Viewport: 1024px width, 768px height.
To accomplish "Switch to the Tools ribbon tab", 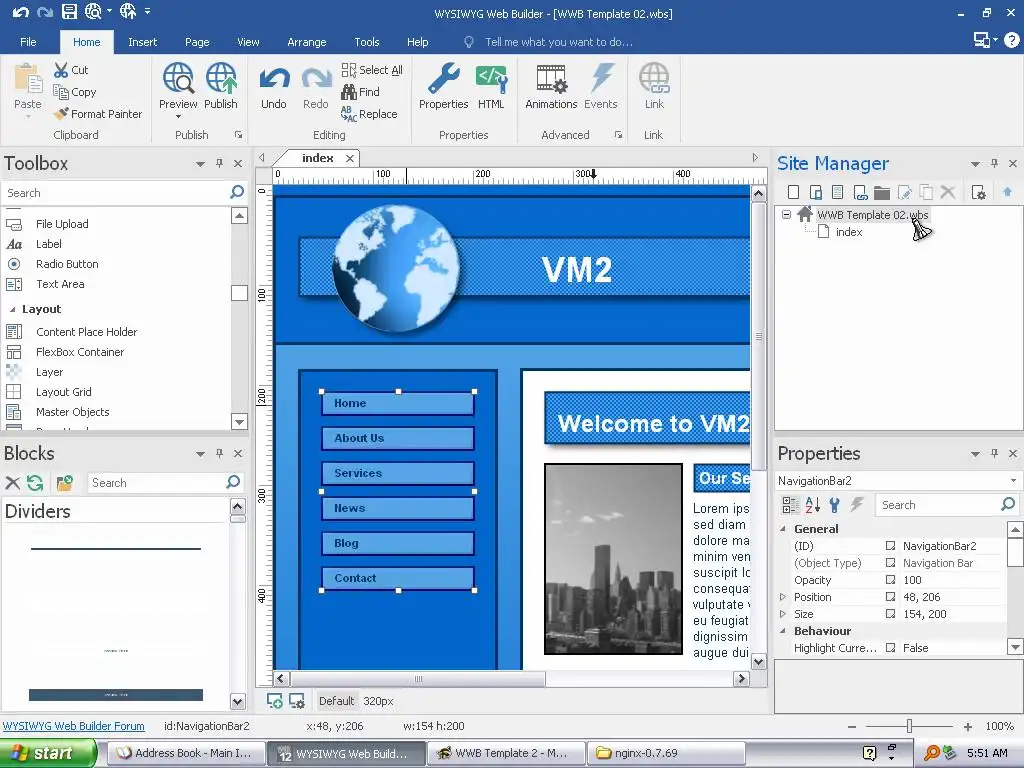I will point(366,42).
